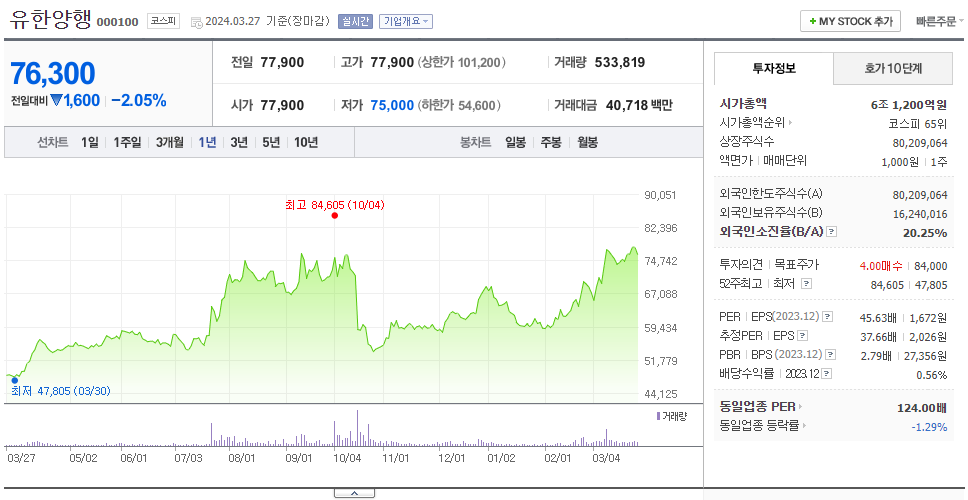Collapse chart panel with bottom chevron handle

point(354,493)
